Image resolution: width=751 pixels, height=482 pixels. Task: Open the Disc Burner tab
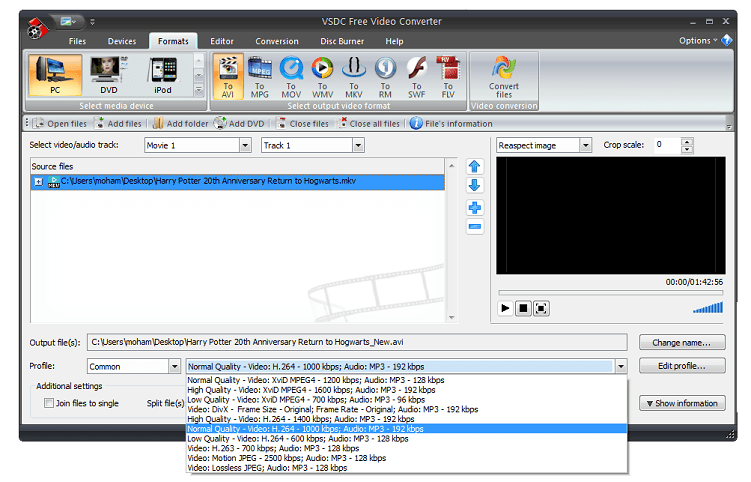click(x=342, y=41)
